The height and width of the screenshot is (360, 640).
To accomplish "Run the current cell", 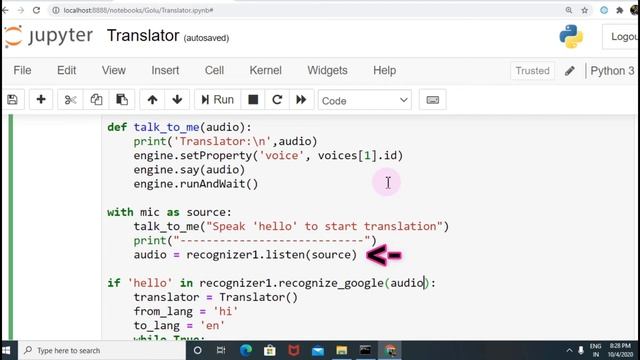I will coord(217,100).
